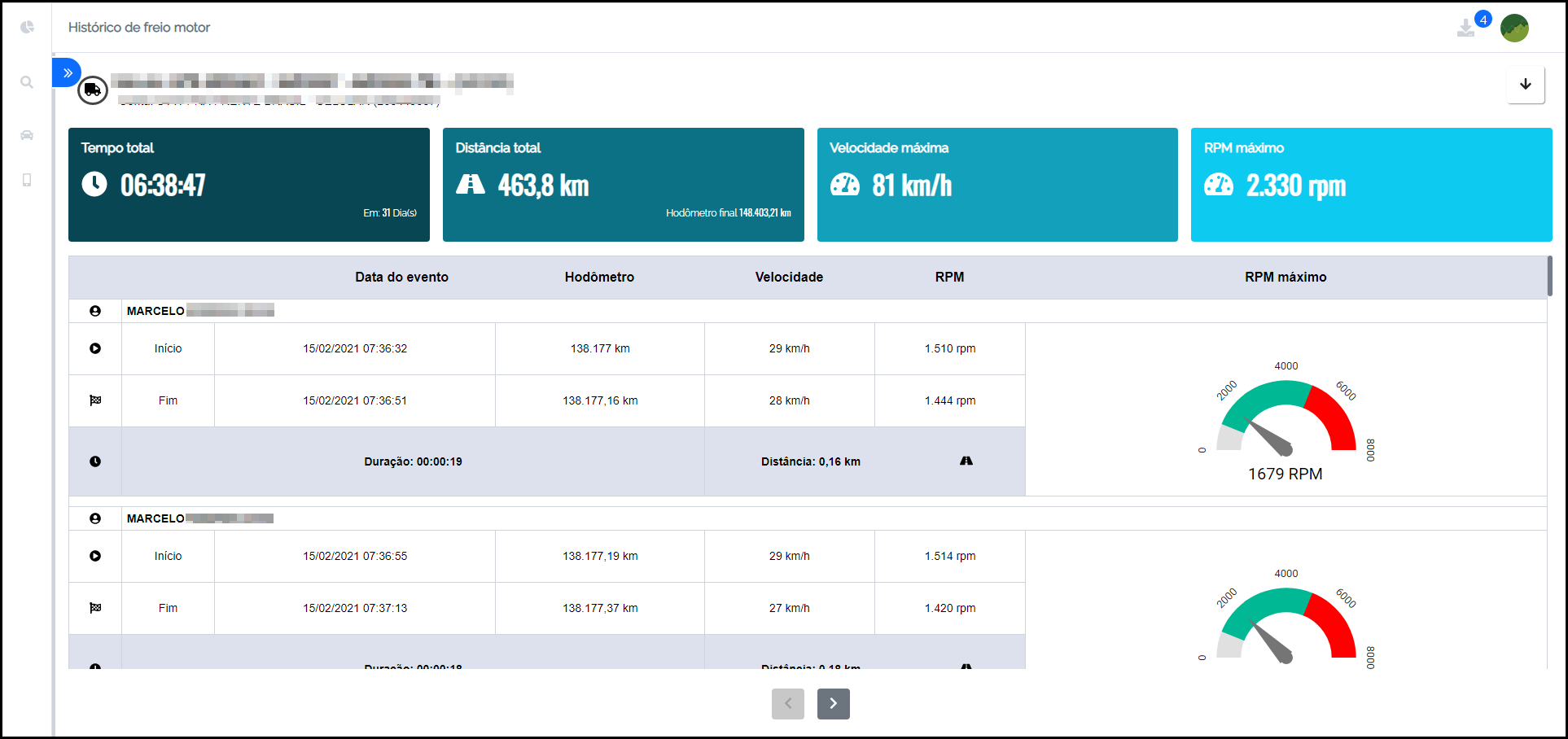
Task: Open the vehicle car sidebar icon
Action: click(27, 135)
